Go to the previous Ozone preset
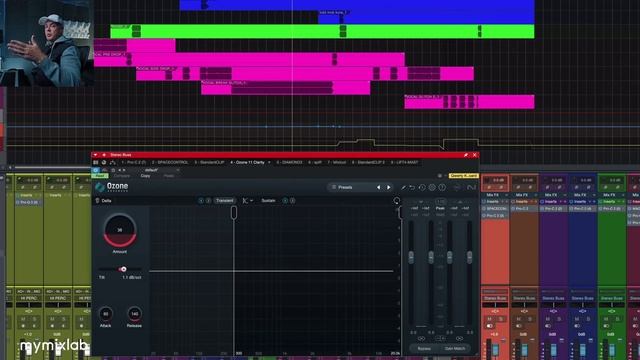 click(378, 187)
